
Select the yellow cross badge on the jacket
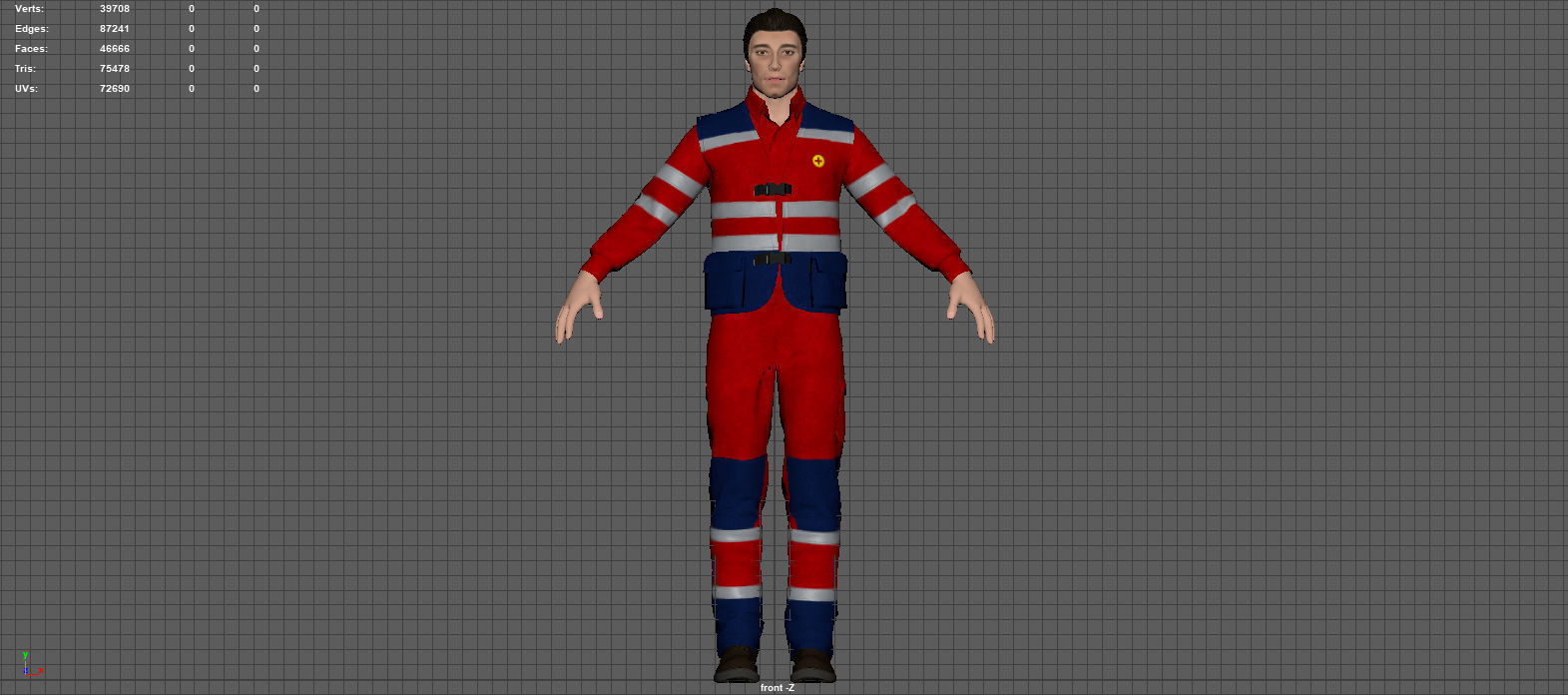pos(818,161)
